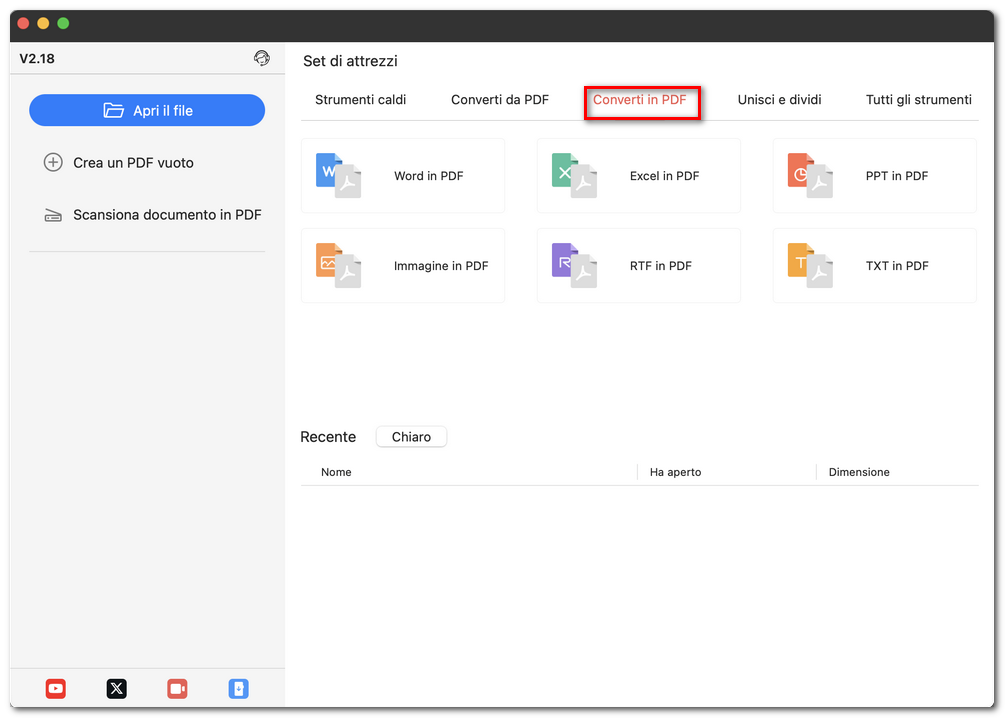Screen dimensions: 1005x718
Task: Open the Immagine in PDF tool
Action: tap(403, 265)
